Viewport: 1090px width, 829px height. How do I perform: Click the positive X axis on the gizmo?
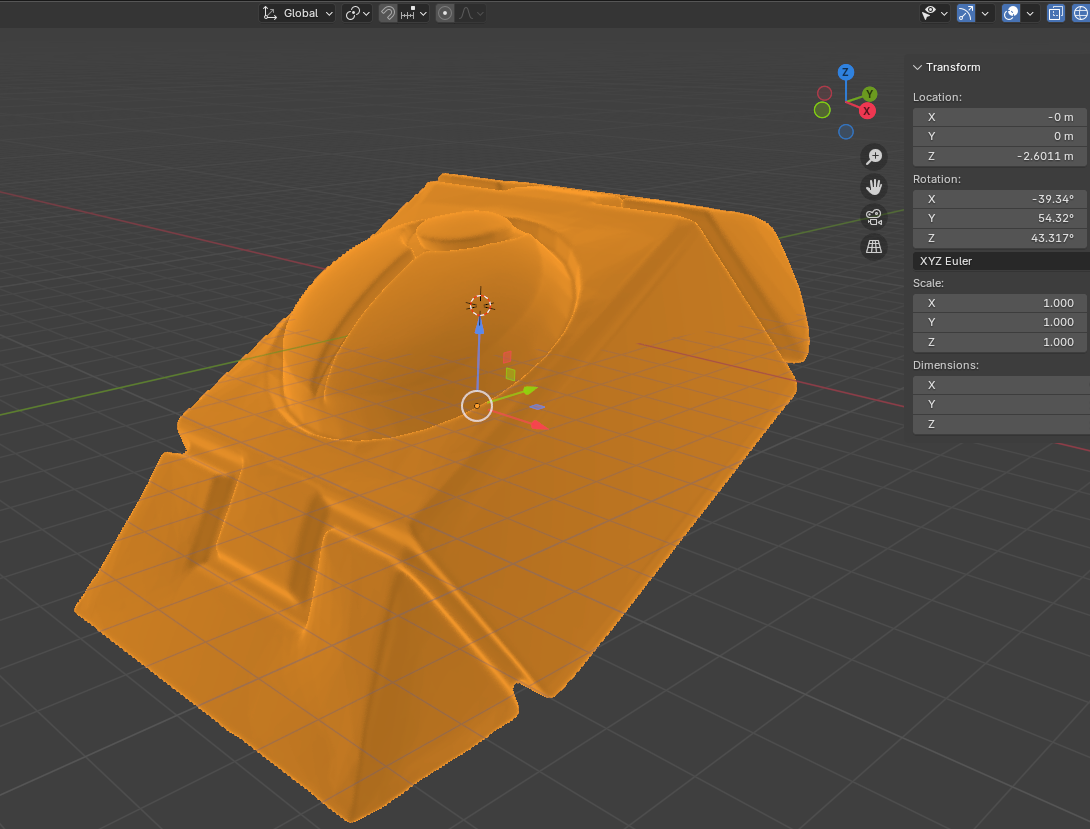coord(867,110)
